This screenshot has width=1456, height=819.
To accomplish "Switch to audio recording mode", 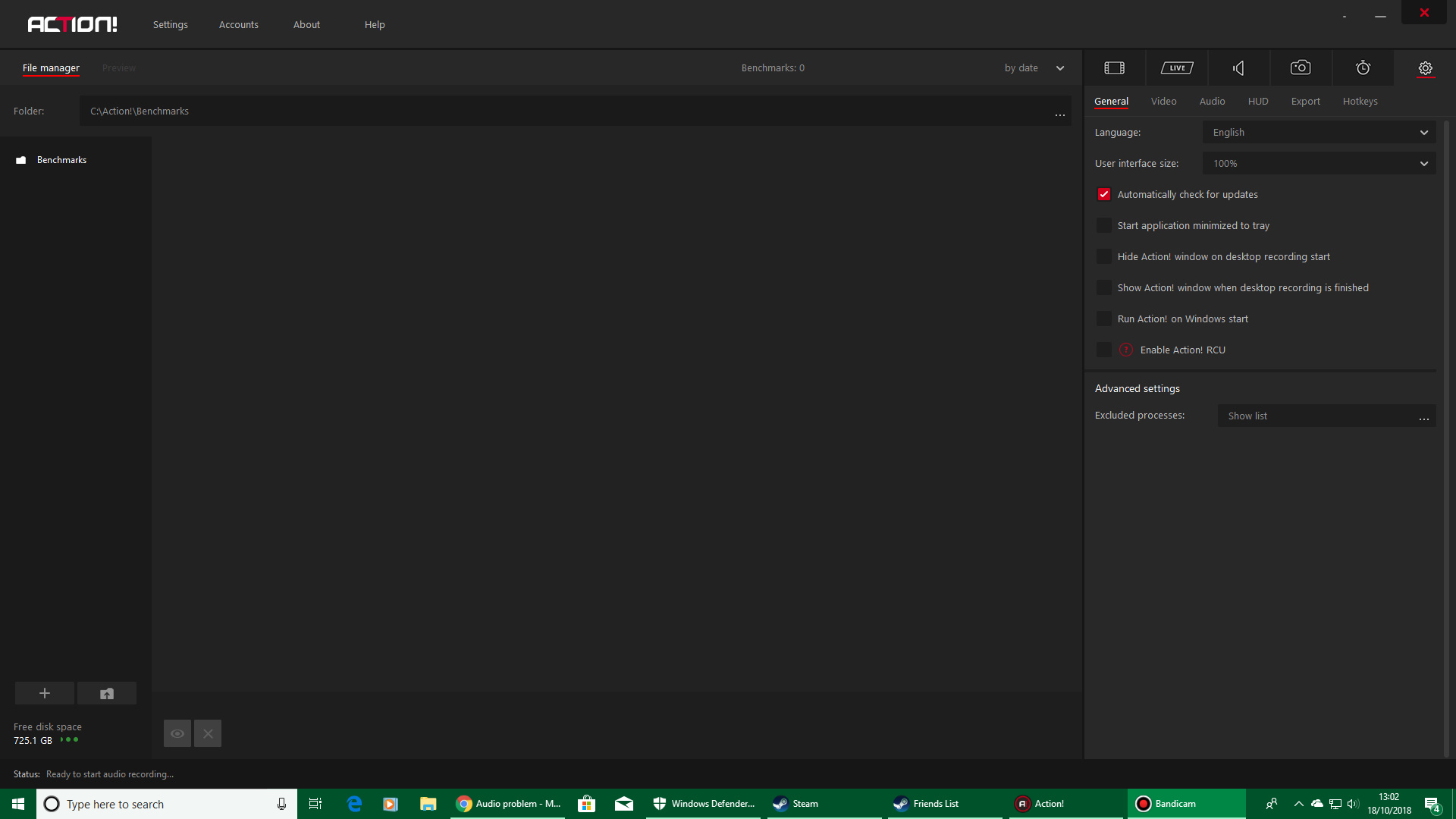I will [1238, 67].
